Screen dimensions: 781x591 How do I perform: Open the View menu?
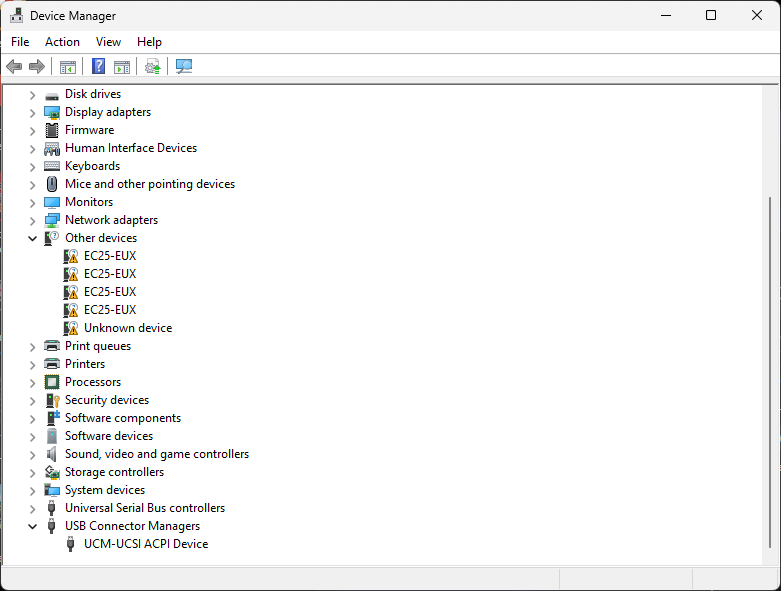108,42
